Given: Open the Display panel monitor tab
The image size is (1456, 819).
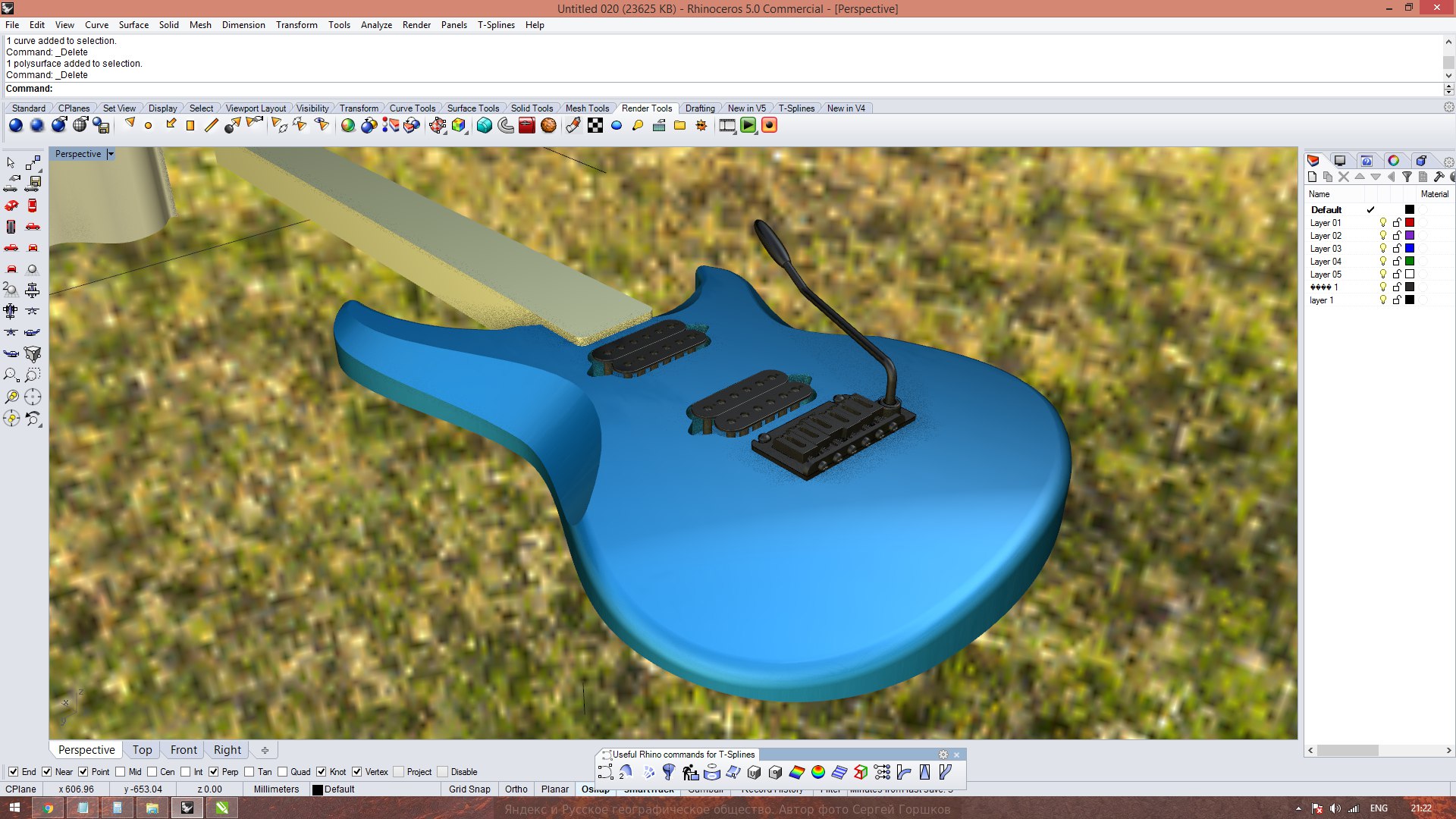Looking at the screenshot, I should [1340, 161].
